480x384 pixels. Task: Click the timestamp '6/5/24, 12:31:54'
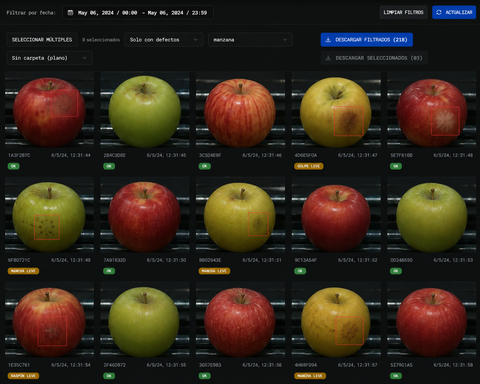71,365
